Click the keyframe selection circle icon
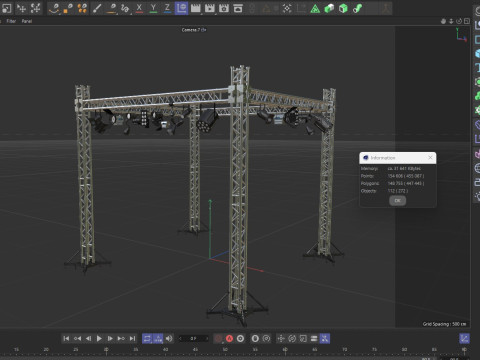Image resolution: width=480 pixels, height=360 pixels. 240,339
